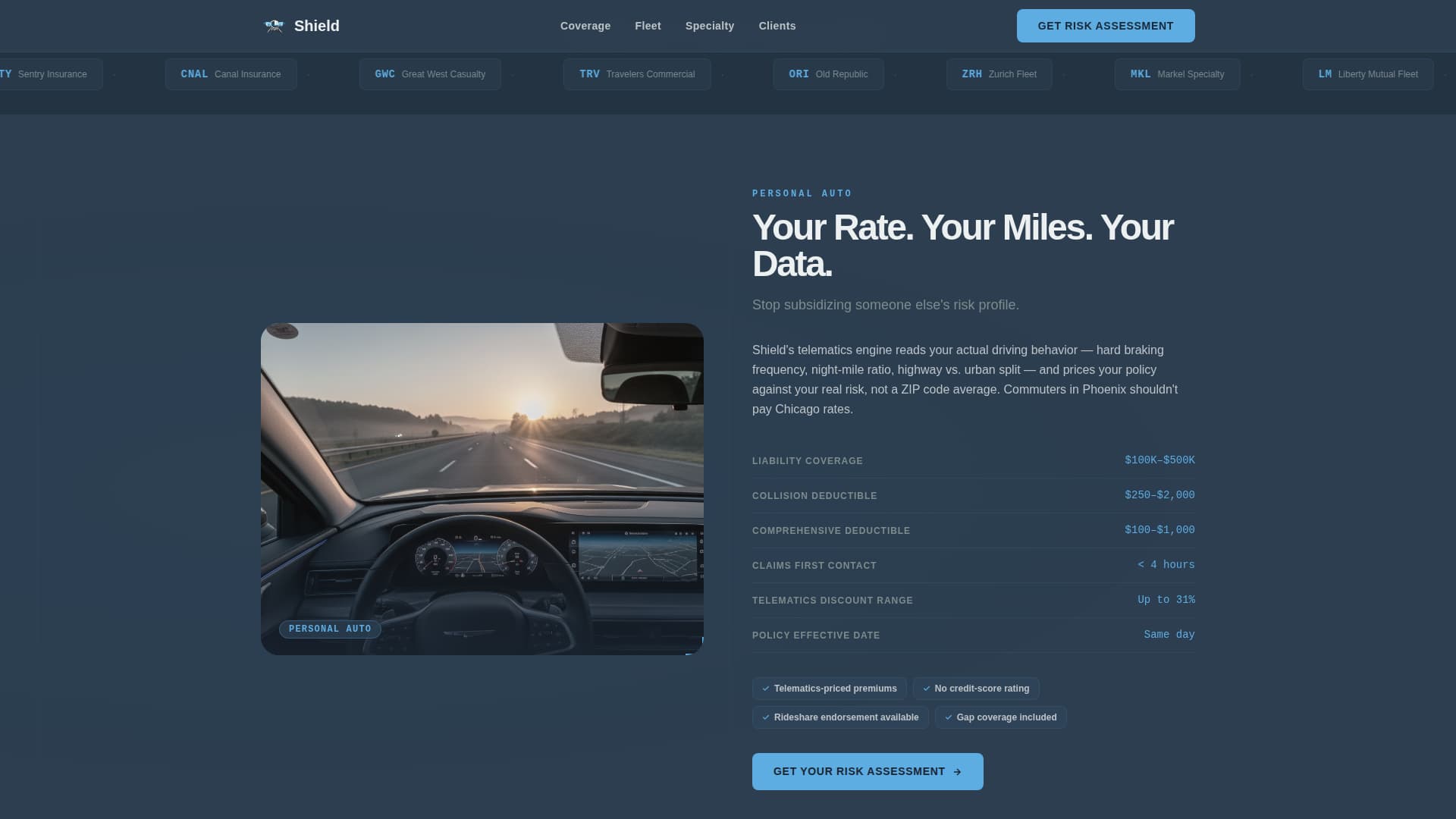The width and height of the screenshot is (1456, 819).
Task: Select the ZRH Zurich Fleet badge
Action: click(x=999, y=74)
